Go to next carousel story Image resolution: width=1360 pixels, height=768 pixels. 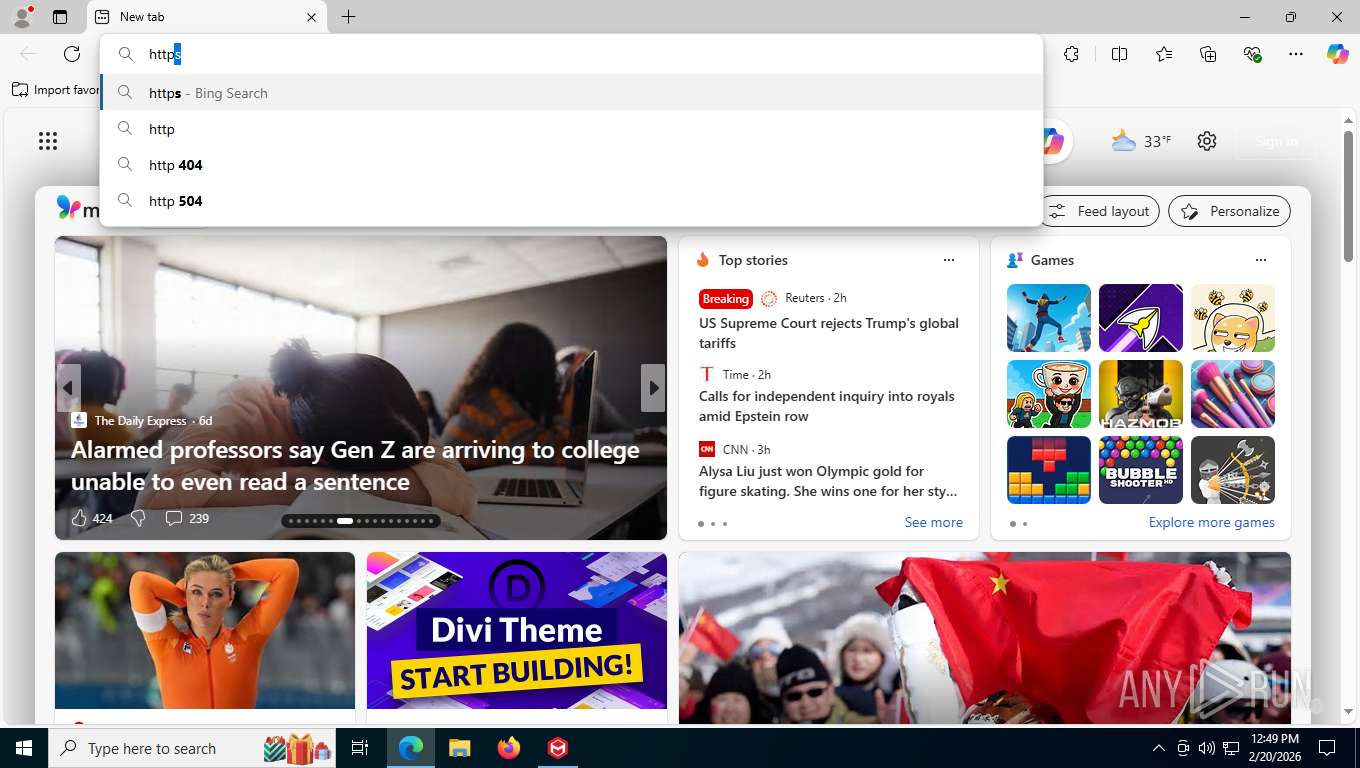pos(653,388)
